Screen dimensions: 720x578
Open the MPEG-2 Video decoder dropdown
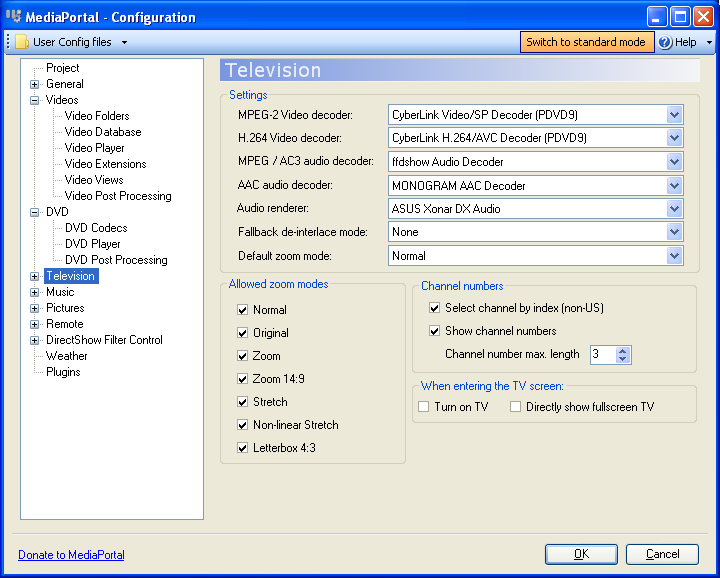tap(674, 115)
